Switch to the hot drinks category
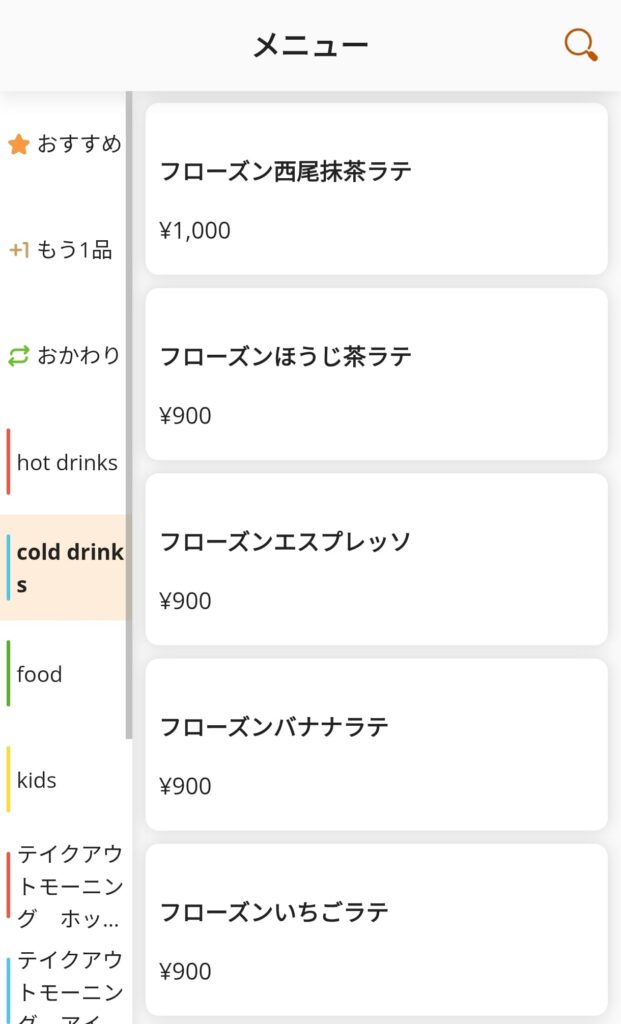This screenshot has height=1024, width=621. pos(66,462)
